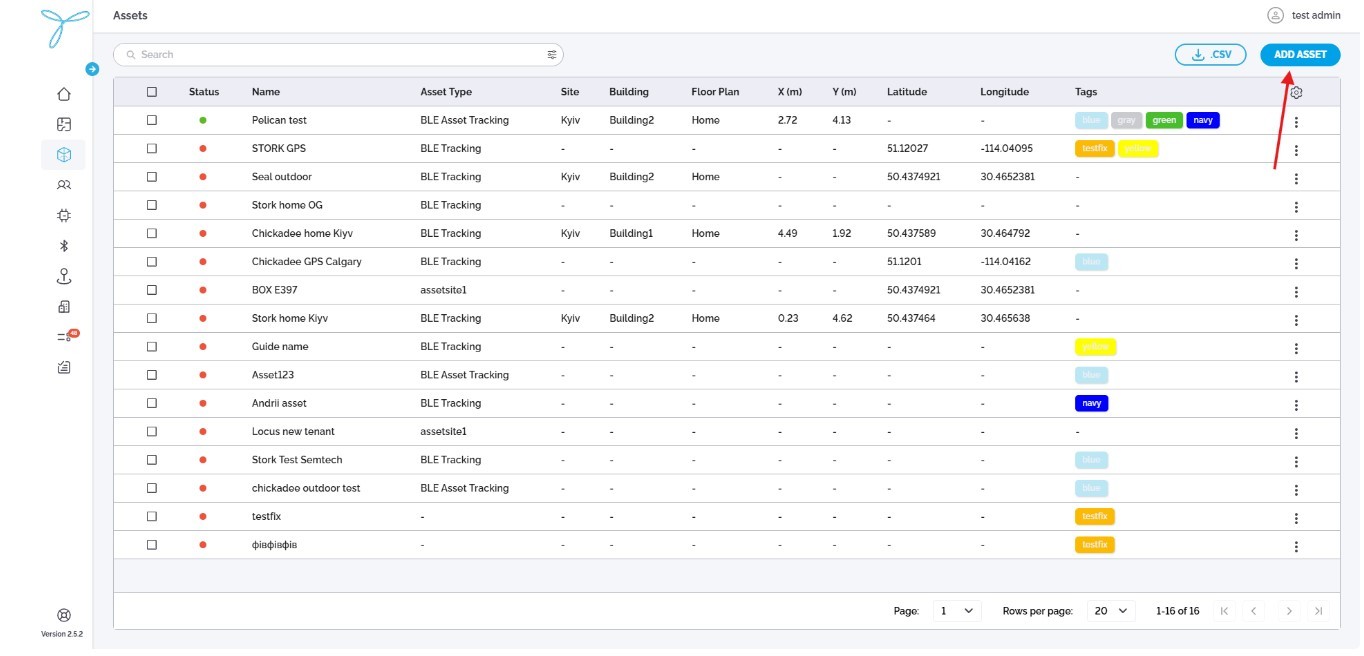This screenshot has height=656, width=1364.
Task: Download the .CSV export
Action: point(1210,55)
